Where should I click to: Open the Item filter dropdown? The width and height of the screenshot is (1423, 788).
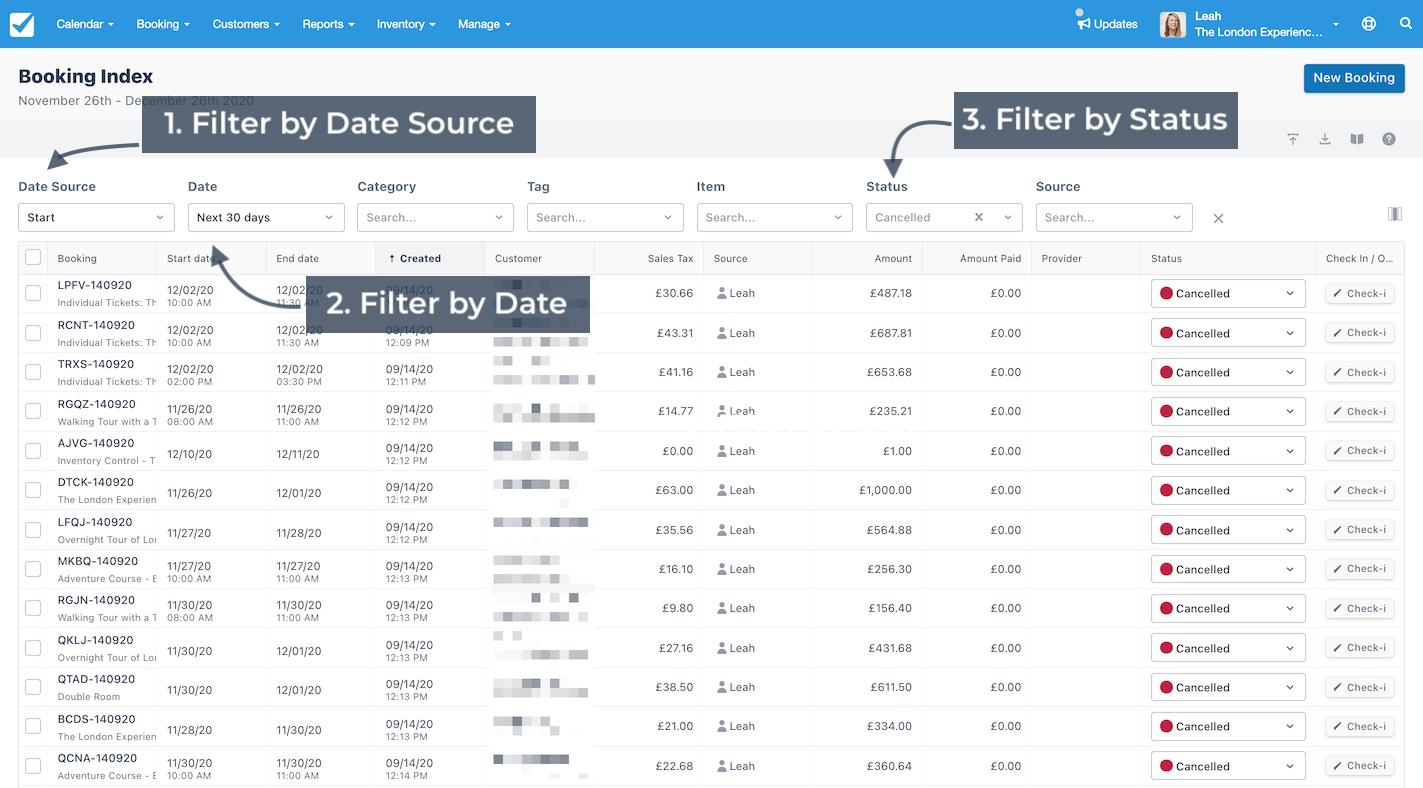tap(774, 217)
